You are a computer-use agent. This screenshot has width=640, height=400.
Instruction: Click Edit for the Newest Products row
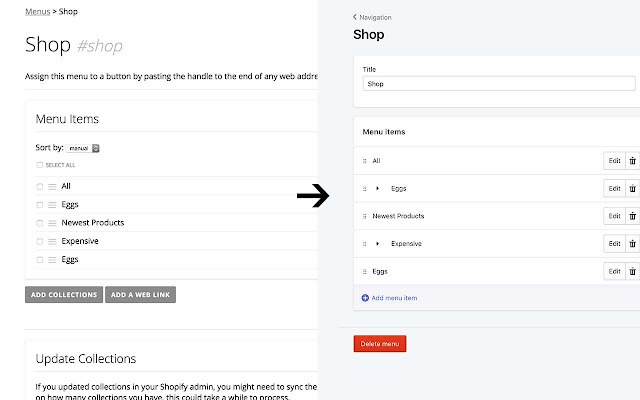click(614, 216)
